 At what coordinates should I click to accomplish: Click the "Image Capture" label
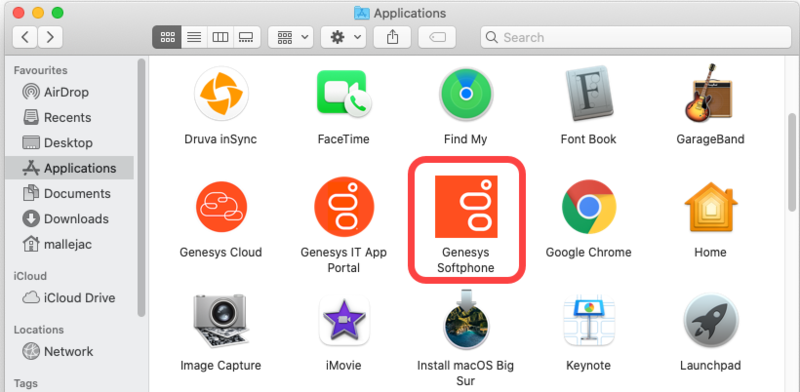click(220, 365)
